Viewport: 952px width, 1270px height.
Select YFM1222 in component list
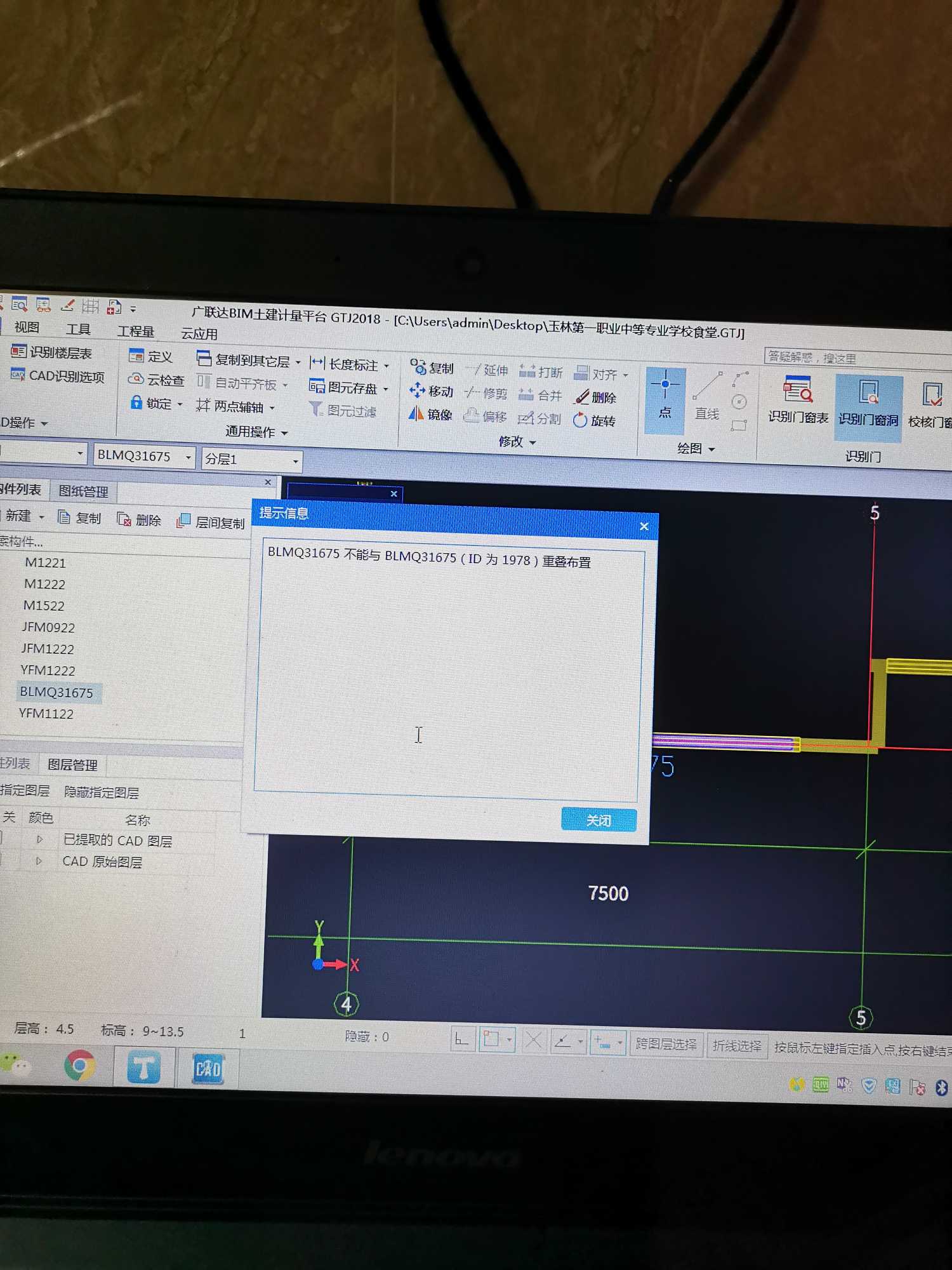coord(48,671)
